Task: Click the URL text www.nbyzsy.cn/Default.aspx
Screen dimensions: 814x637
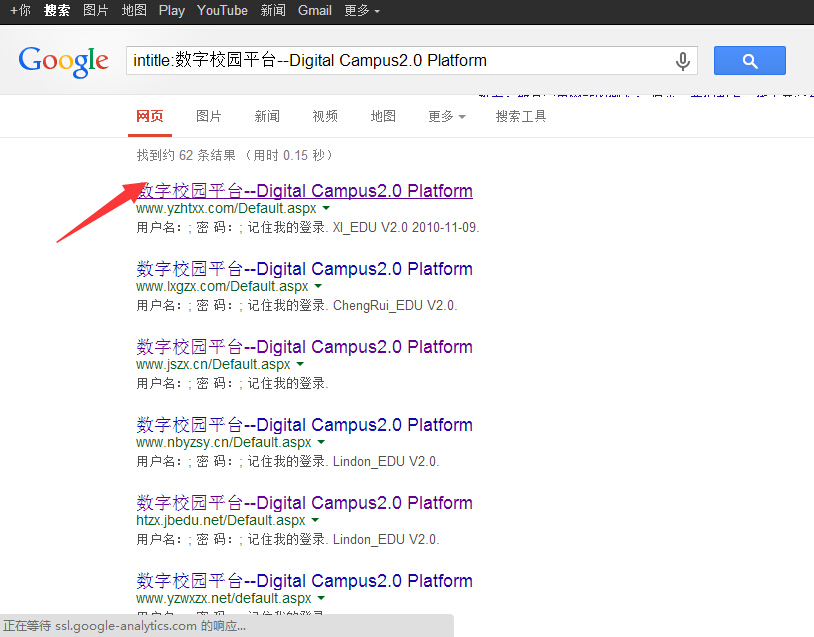Action: [x=224, y=442]
